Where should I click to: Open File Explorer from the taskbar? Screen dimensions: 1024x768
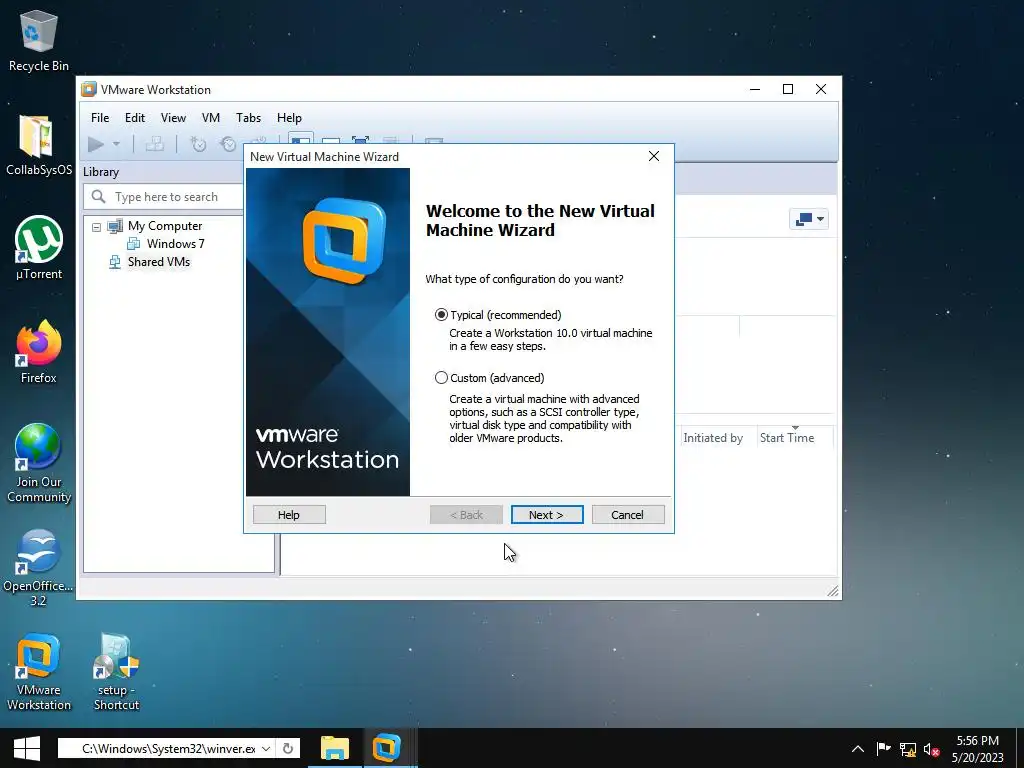click(335, 748)
